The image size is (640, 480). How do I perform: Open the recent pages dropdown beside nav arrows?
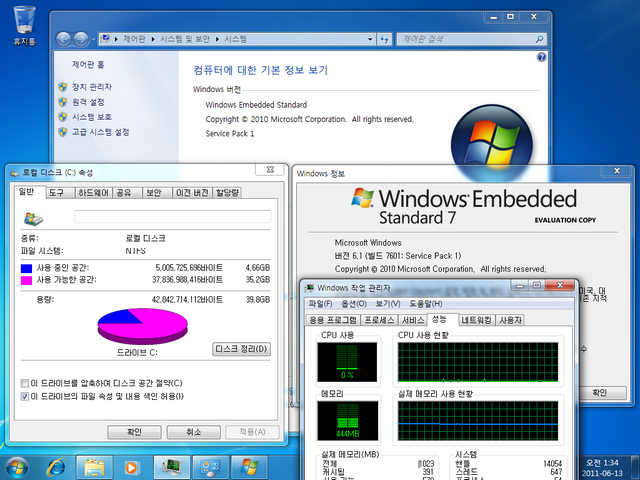click(x=93, y=40)
